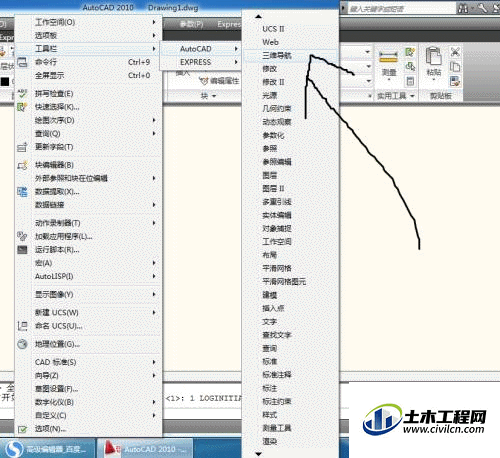Select the 工具栏 menu entry
500x458 pixels.
(x=89, y=49)
